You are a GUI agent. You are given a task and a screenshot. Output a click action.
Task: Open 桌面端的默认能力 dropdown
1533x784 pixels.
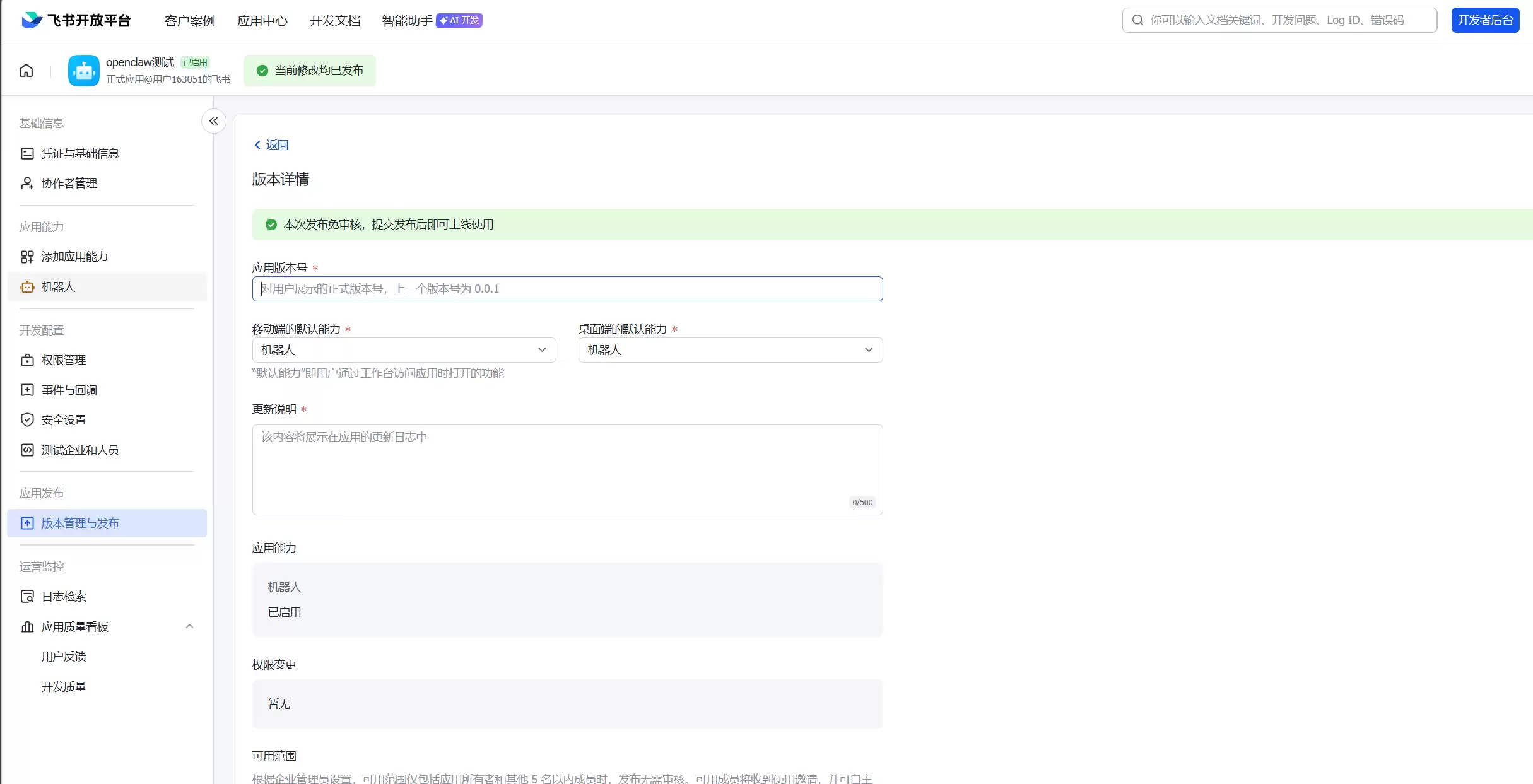[730, 350]
